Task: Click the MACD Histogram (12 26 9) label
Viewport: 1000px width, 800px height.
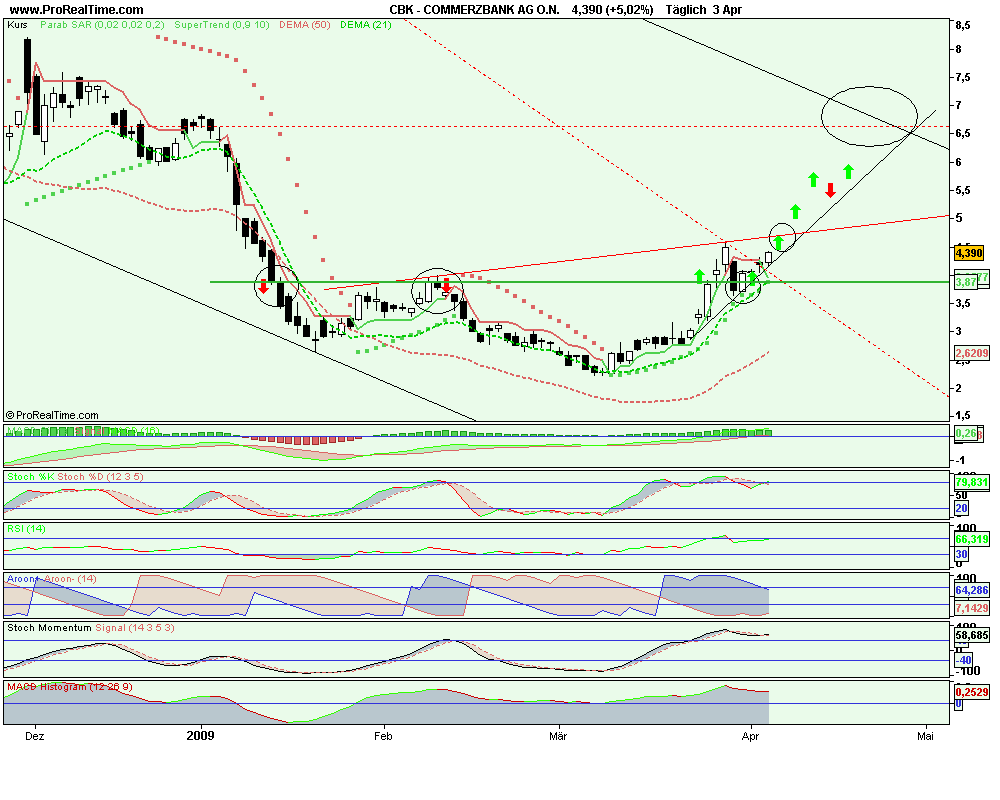Action: click(70, 687)
